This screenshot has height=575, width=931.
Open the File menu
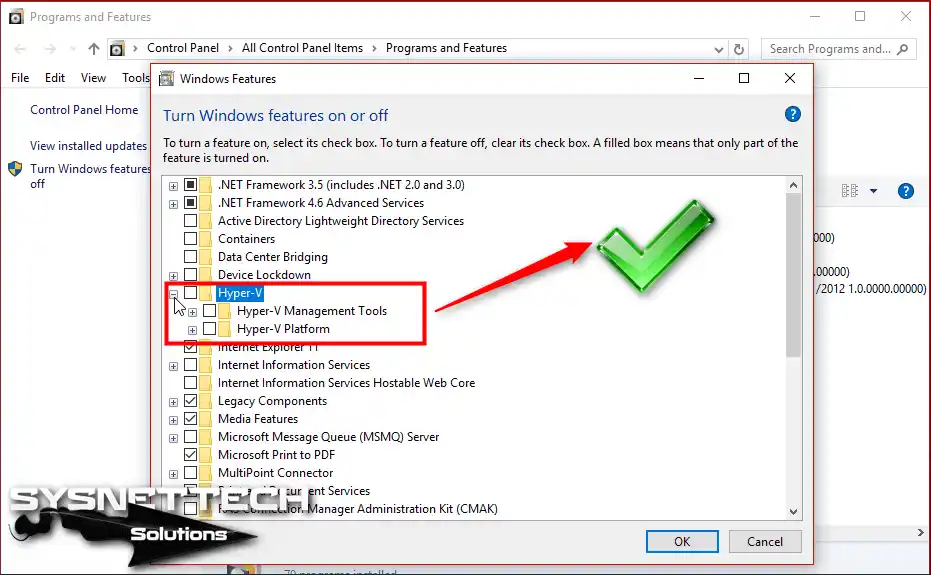pyautogui.click(x=20, y=78)
